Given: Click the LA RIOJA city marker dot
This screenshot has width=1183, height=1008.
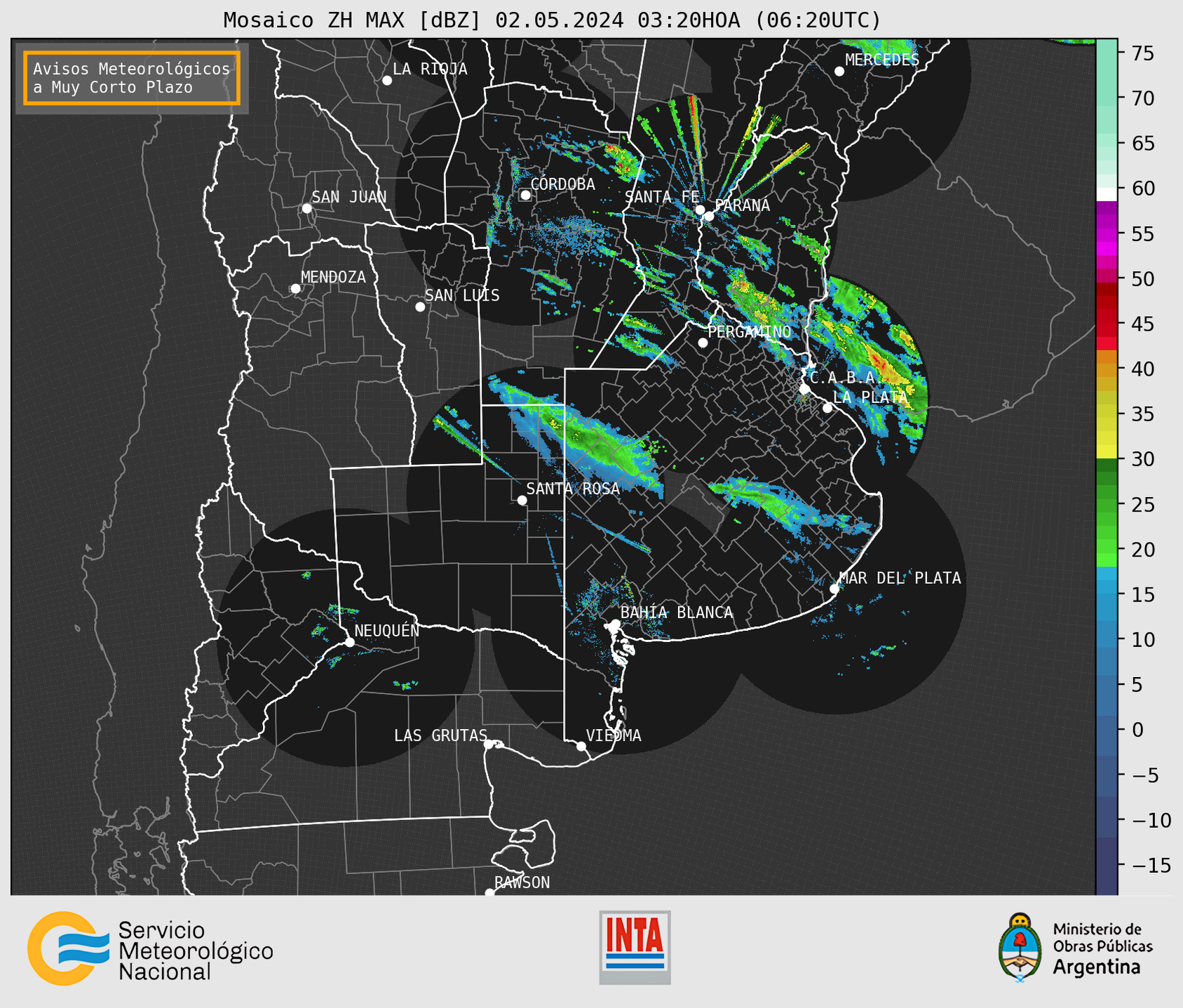Looking at the screenshot, I should (387, 81).
